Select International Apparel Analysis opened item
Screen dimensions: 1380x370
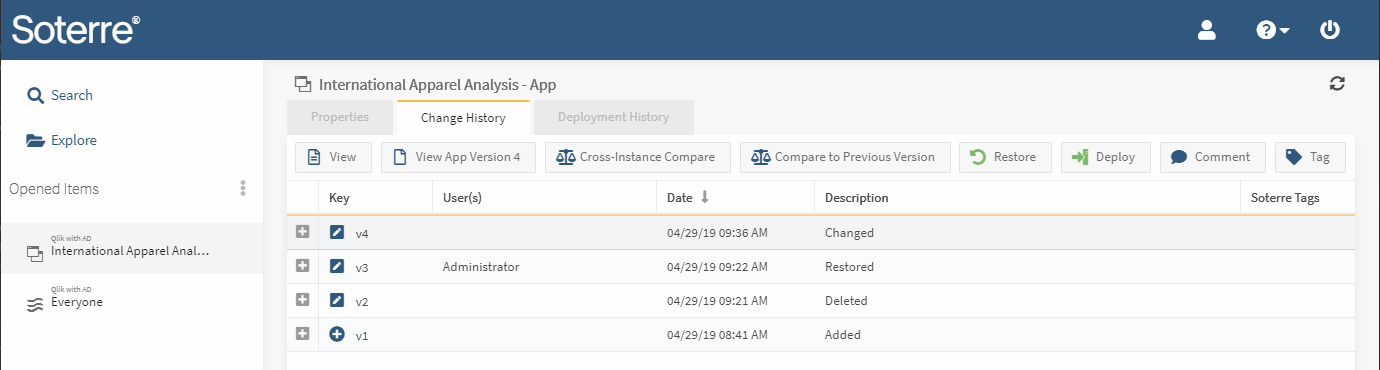click(131, 249)
